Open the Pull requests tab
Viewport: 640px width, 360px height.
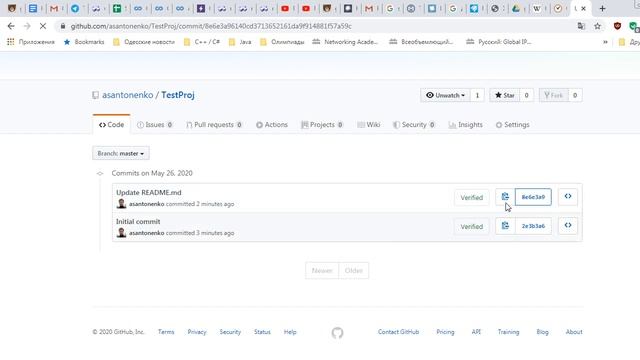pyautogui.click(x=214, y=124)
